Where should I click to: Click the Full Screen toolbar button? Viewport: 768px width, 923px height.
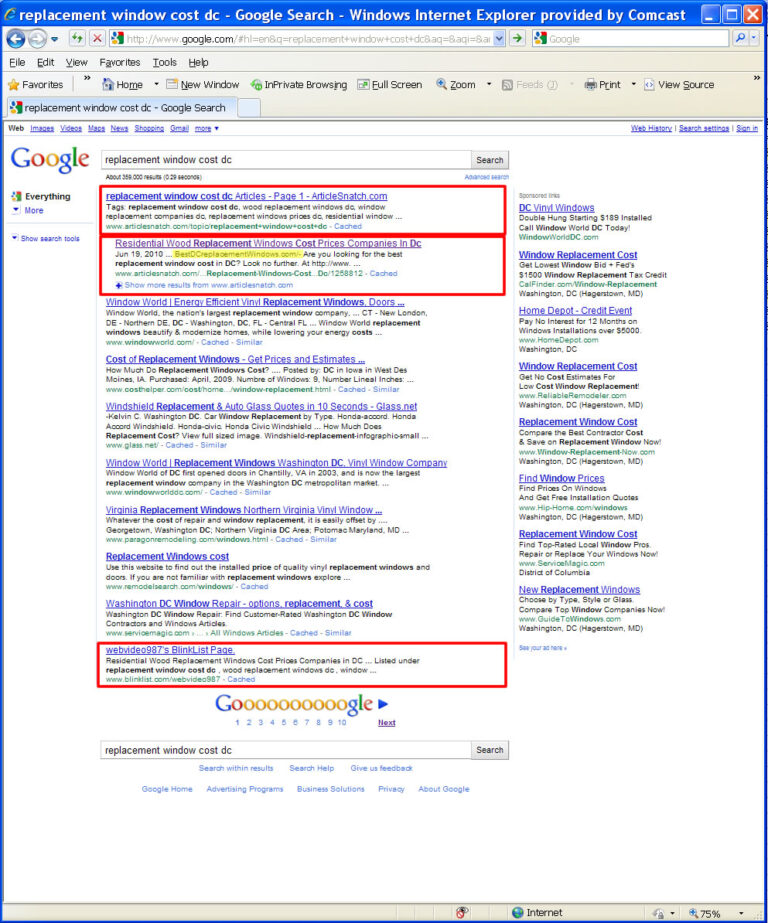pyautogui.click(x=390, y=85)
